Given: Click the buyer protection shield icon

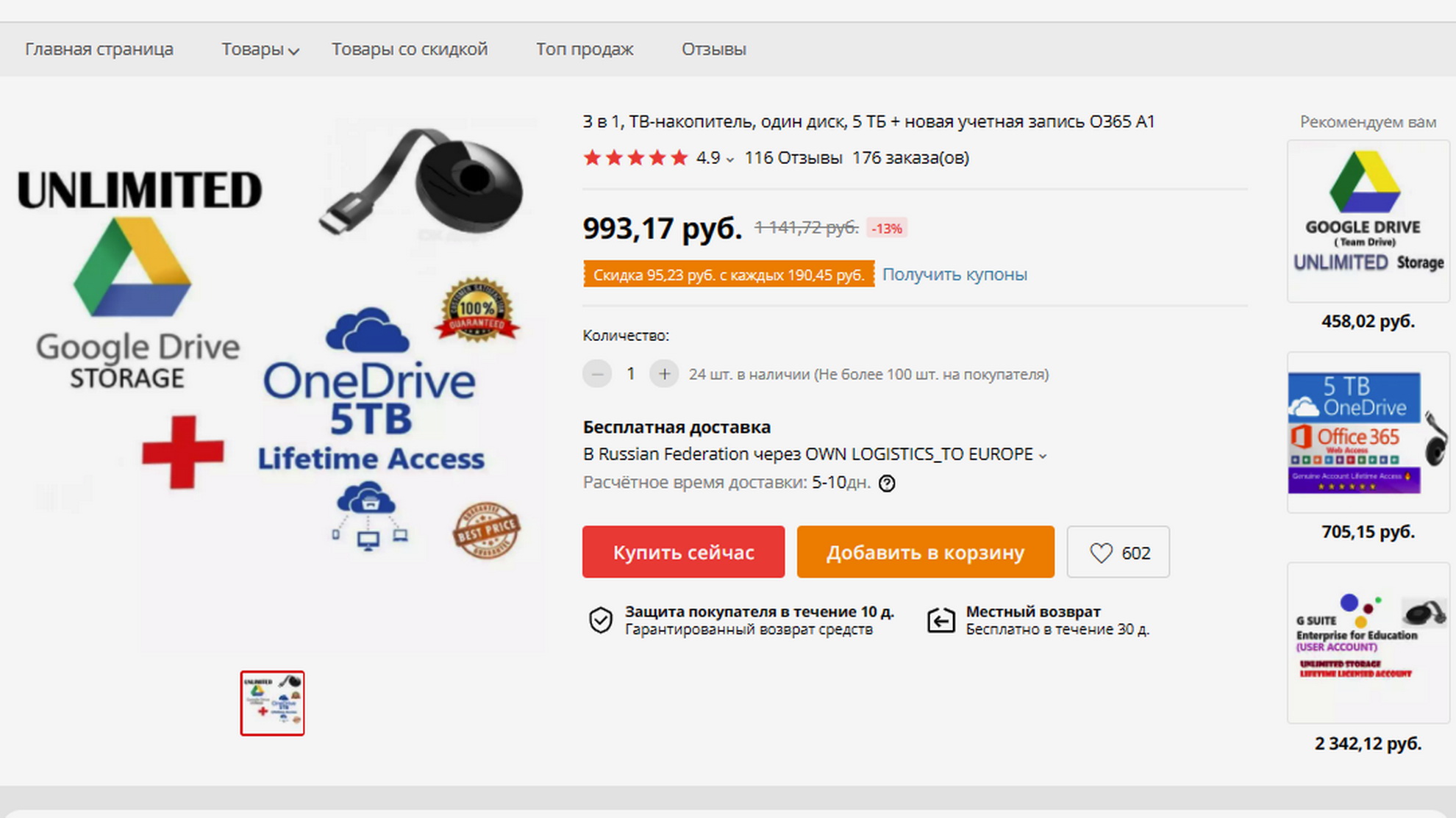Looking at the screenshot, I should pyautogui.click(x=601, y=620).
